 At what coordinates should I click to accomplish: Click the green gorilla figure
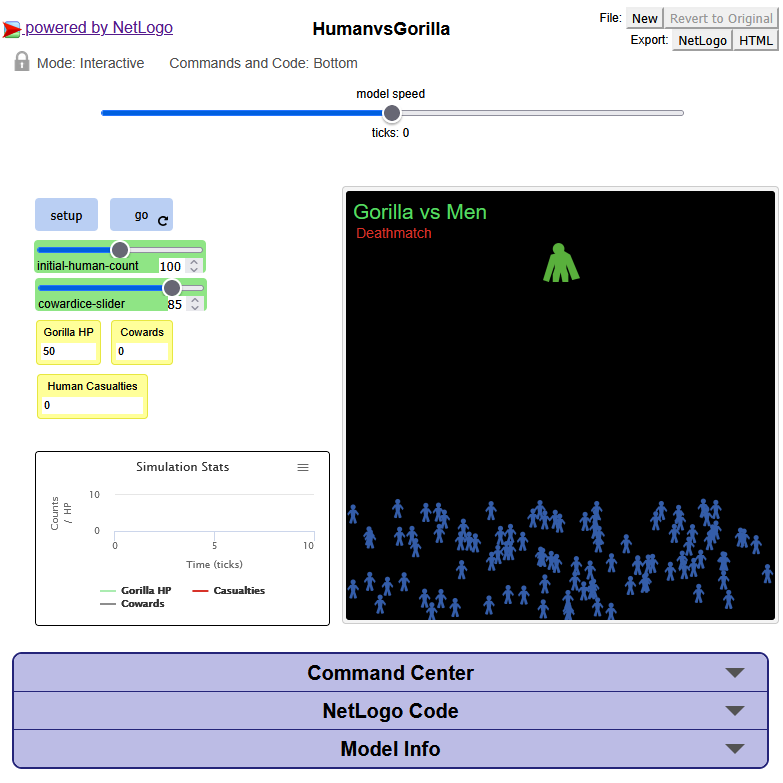coord(561,263)
